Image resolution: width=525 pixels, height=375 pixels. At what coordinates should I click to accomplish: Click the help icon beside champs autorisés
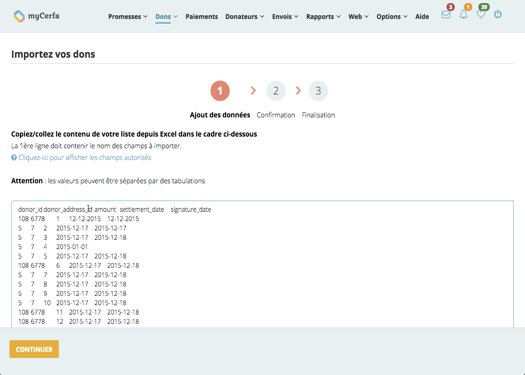click(x=14, y=157)
